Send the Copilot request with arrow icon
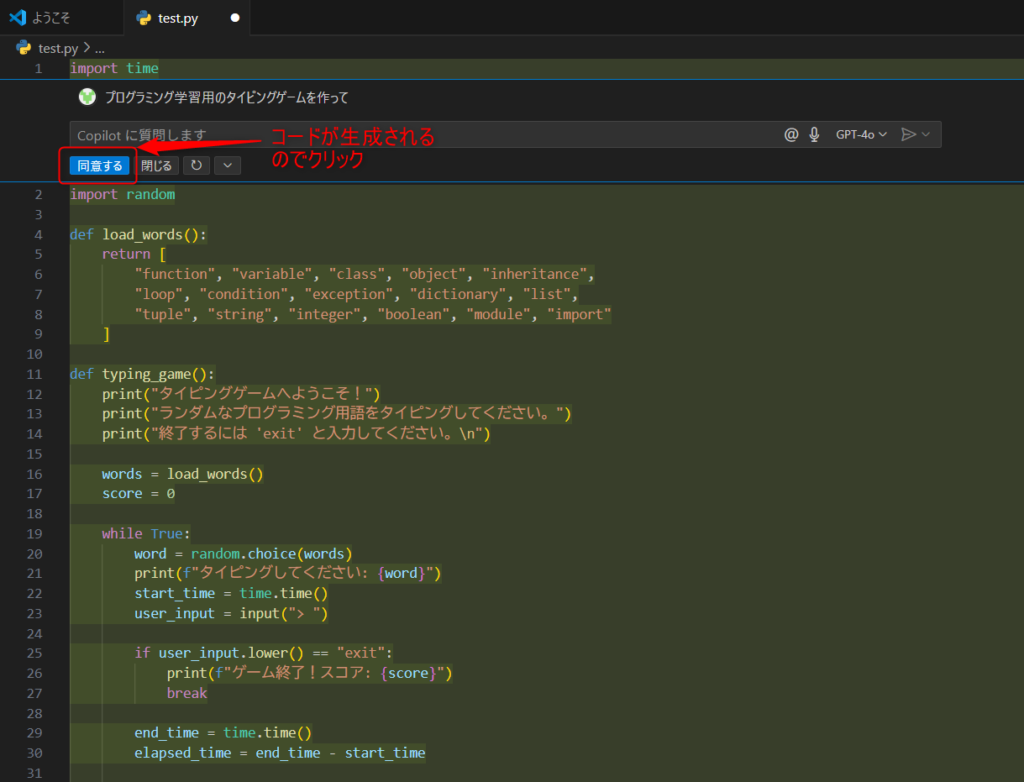The image size is (1024, 782). [x=908, y=135]
